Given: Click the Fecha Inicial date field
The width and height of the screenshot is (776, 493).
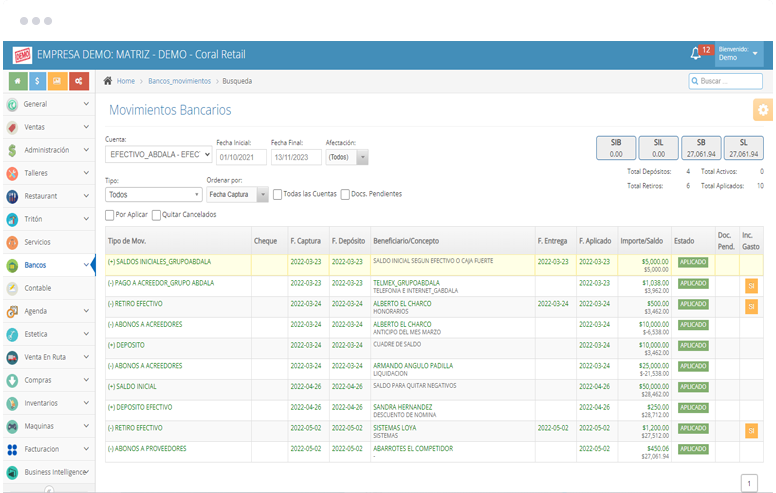Looking at the screenshot, I should pos(242,157).
